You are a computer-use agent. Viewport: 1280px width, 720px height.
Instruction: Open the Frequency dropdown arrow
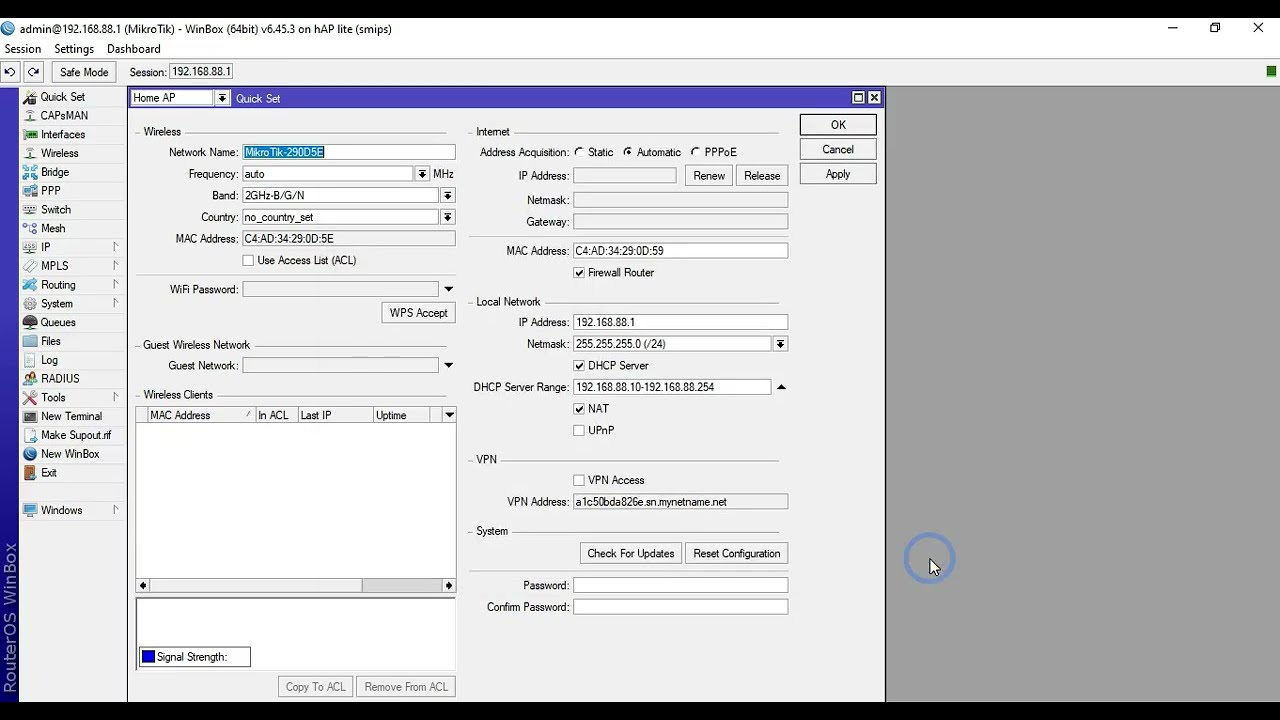422,174
